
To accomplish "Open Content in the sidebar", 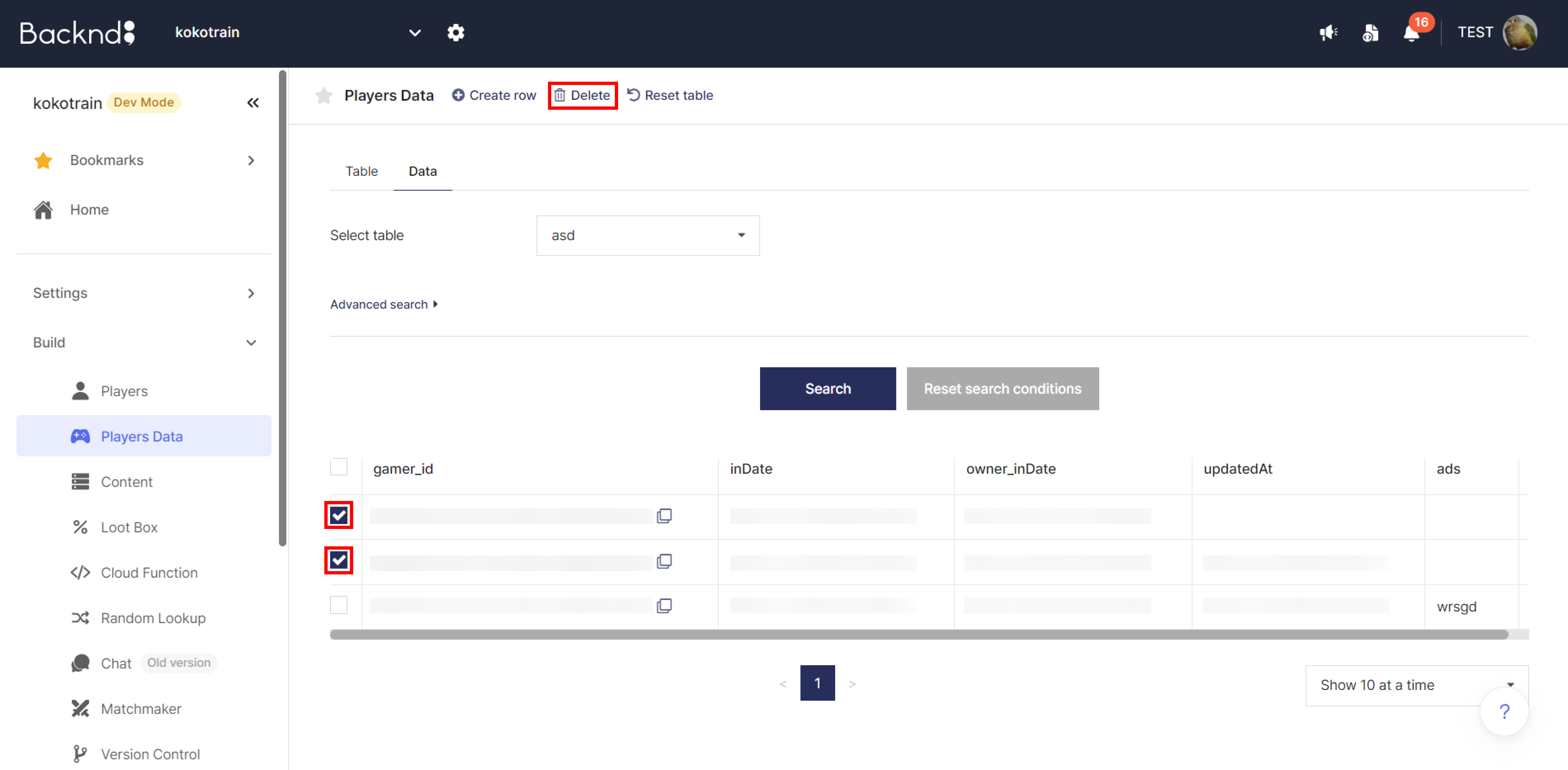I will click(144, 482).
